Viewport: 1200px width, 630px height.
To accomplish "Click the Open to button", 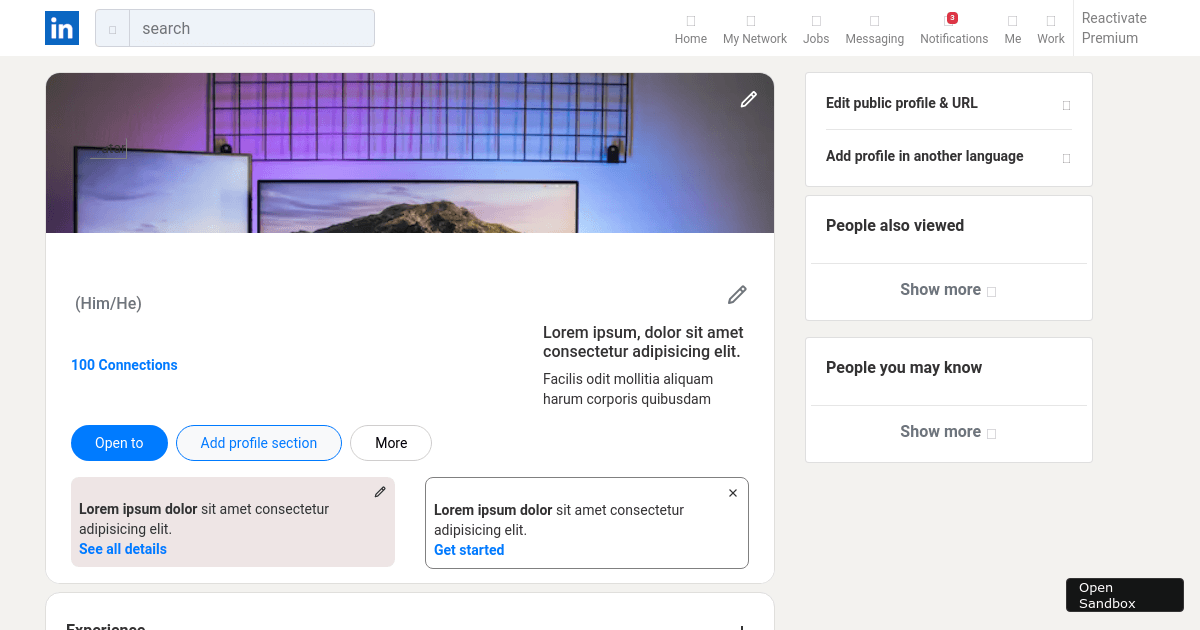I will point(119,442).
